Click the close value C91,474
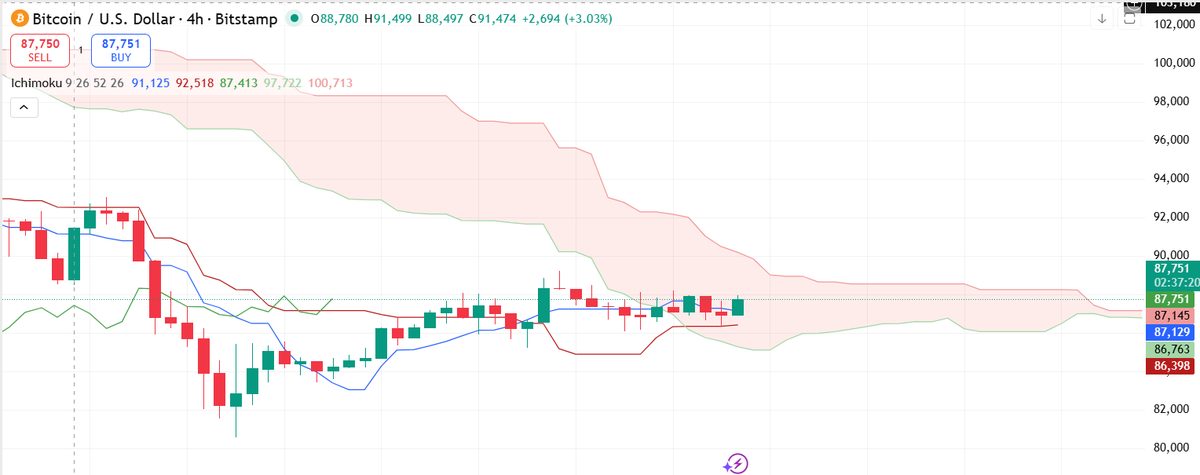 pos(491,19)
